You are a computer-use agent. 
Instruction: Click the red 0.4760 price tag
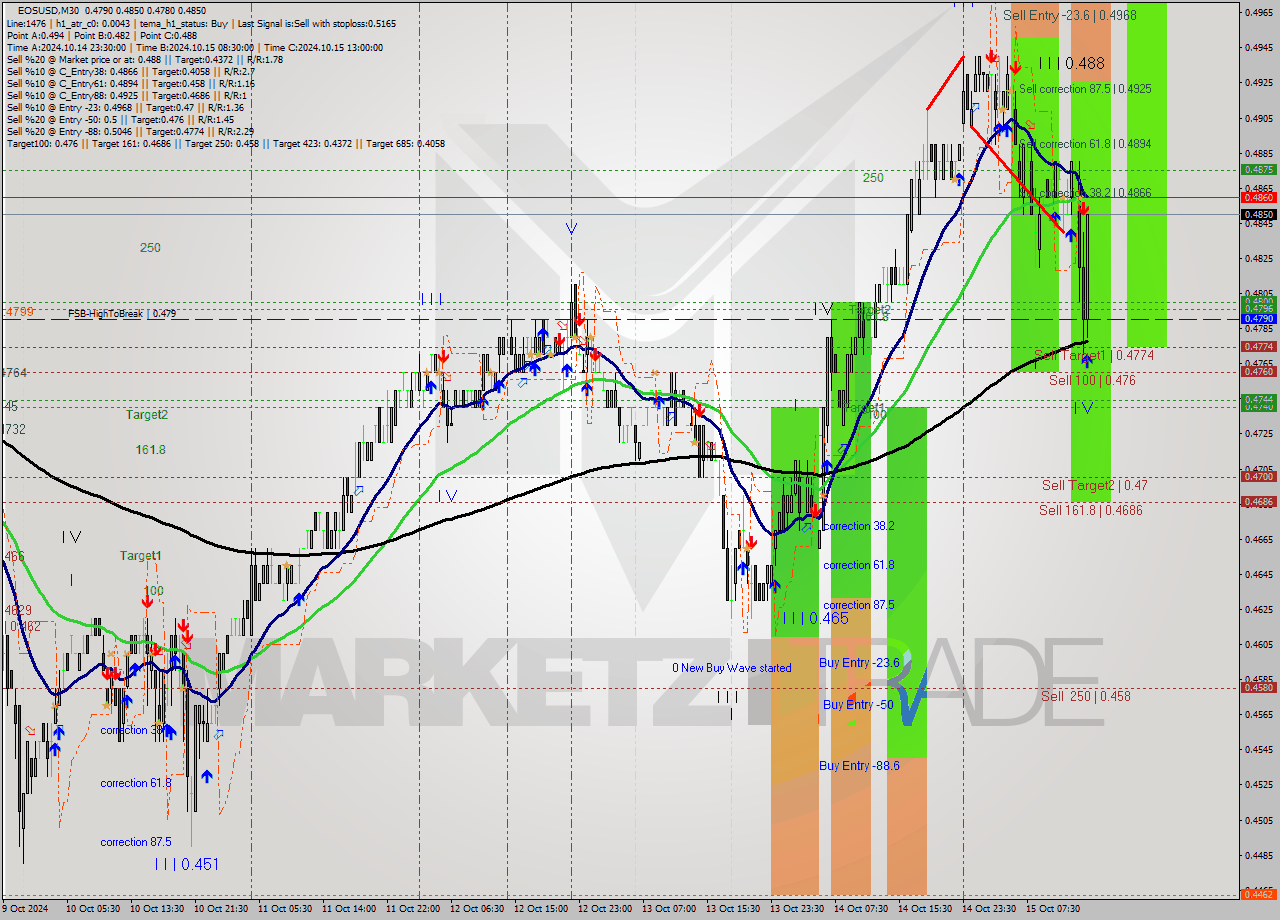(1258, 371)
